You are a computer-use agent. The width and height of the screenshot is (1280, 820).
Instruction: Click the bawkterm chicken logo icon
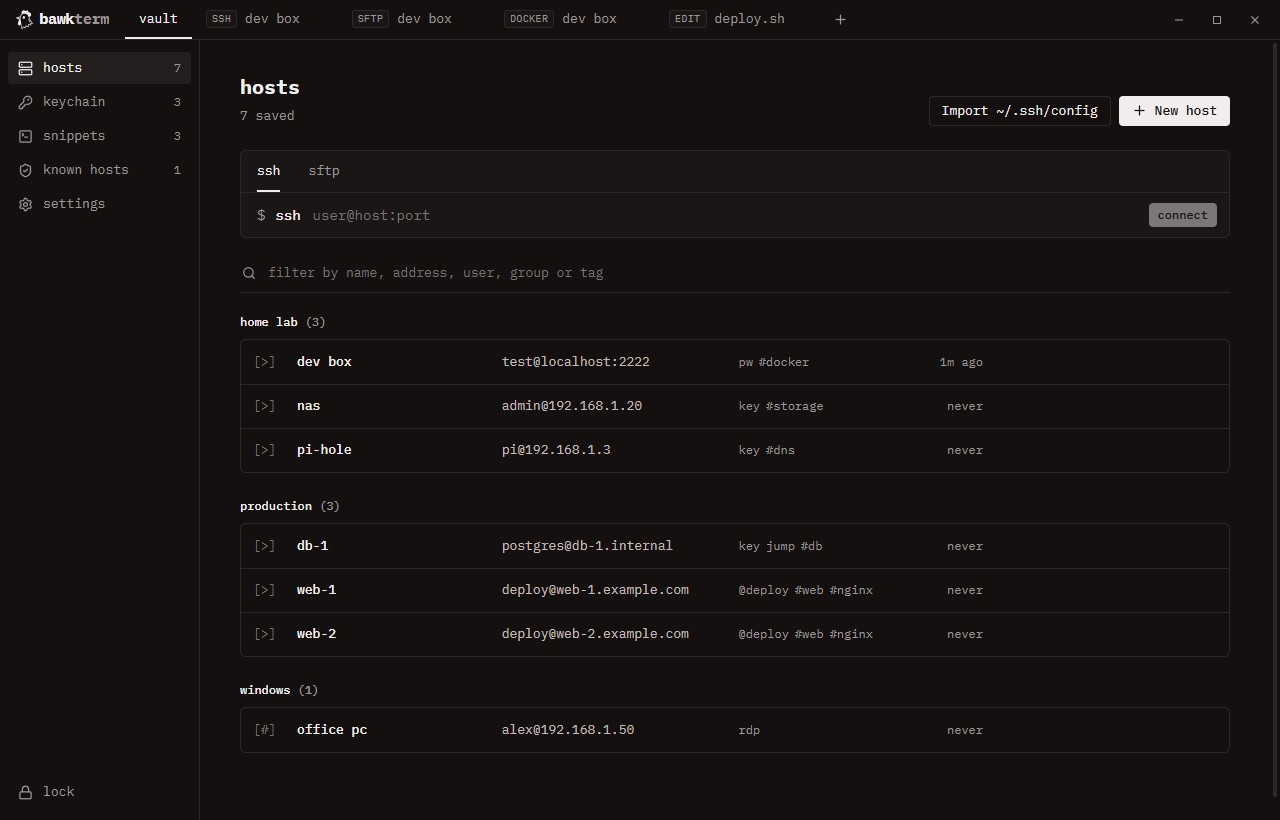coord(25,19)
